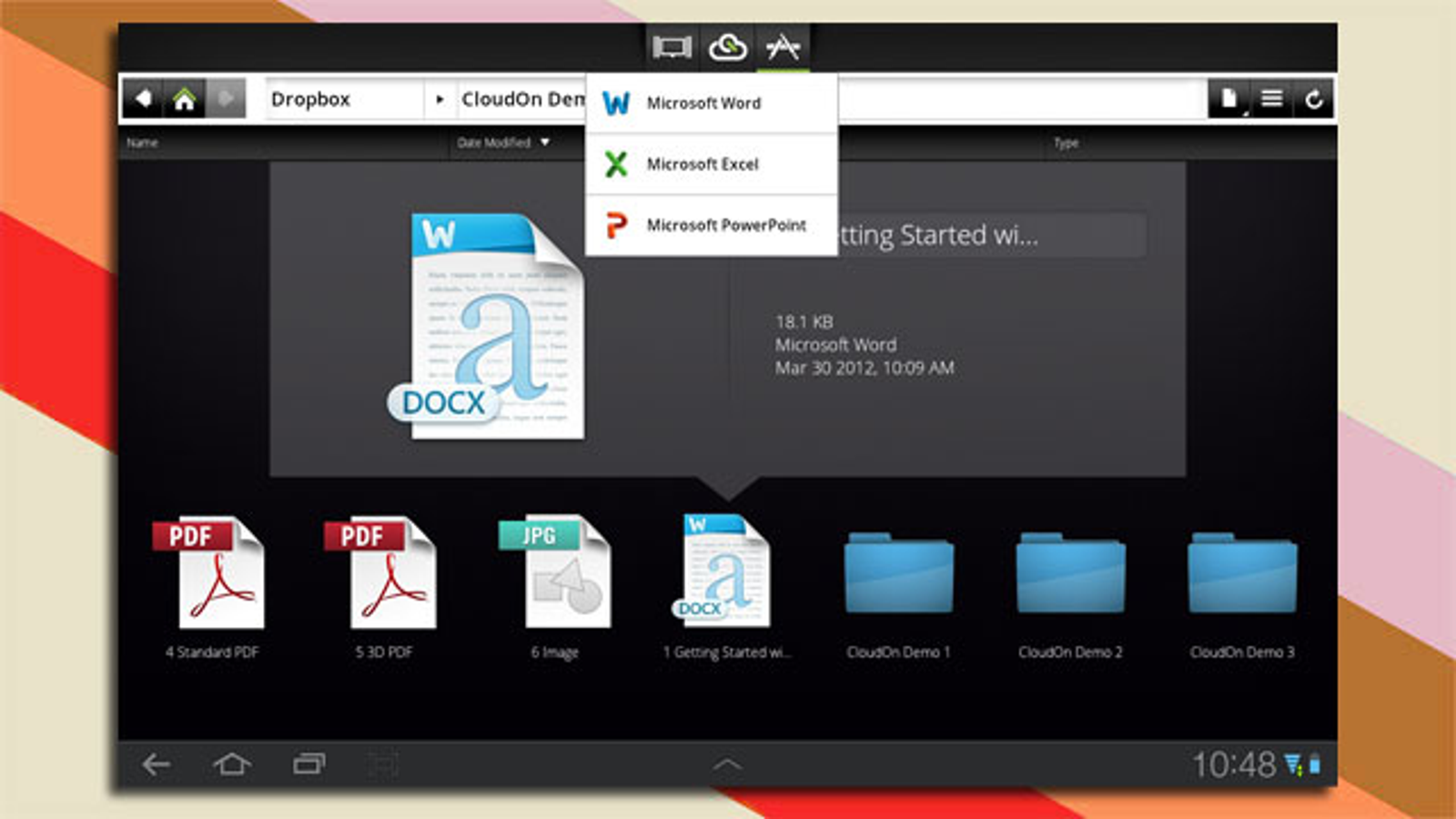
Task: Go forward with the greyed right arrow
Action: [226, 98]
